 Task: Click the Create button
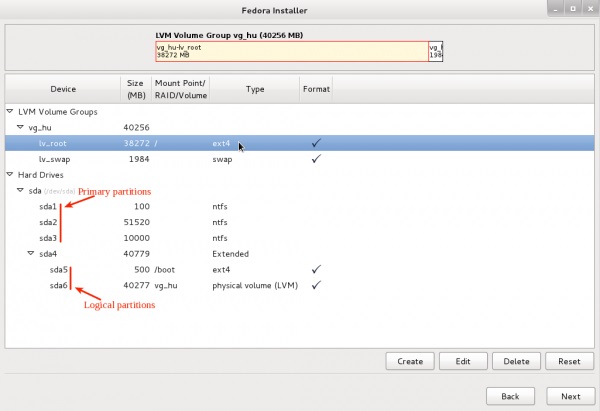tap(410, 361)
